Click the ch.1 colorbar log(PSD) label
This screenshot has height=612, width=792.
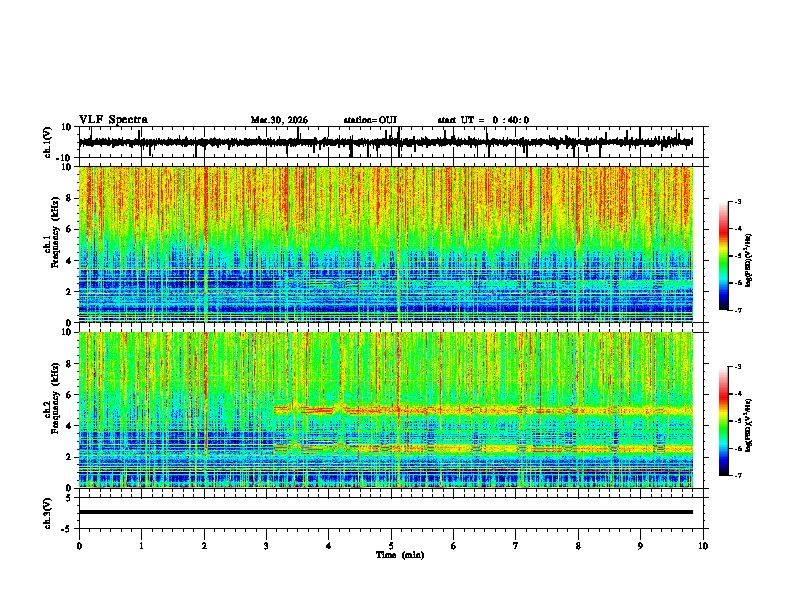749,260
